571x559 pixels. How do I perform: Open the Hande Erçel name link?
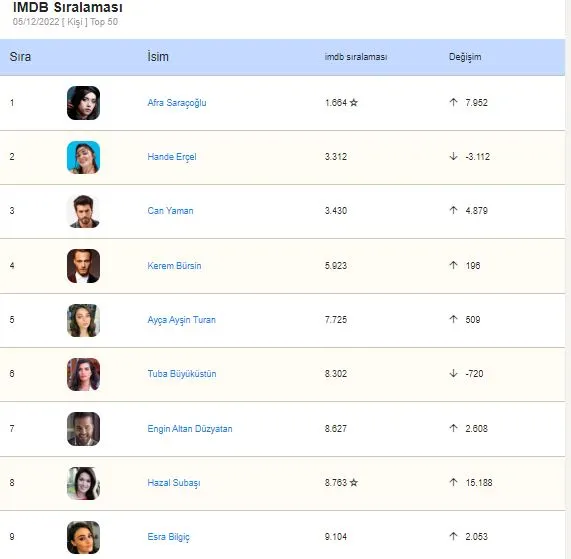click(x=172, y=157)
